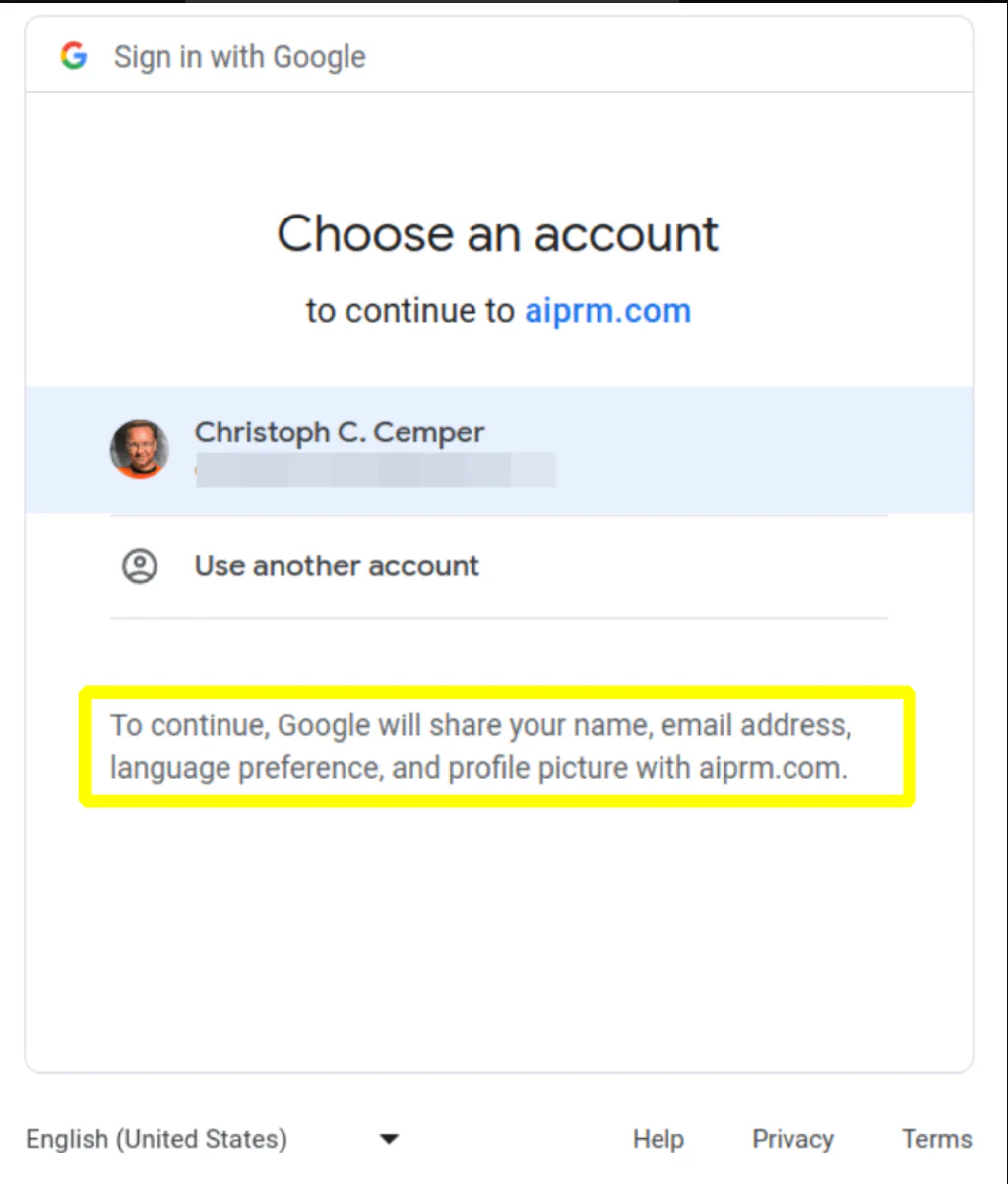
Task: Open the aiprm.com link
Action: click(x=607, y=311)
